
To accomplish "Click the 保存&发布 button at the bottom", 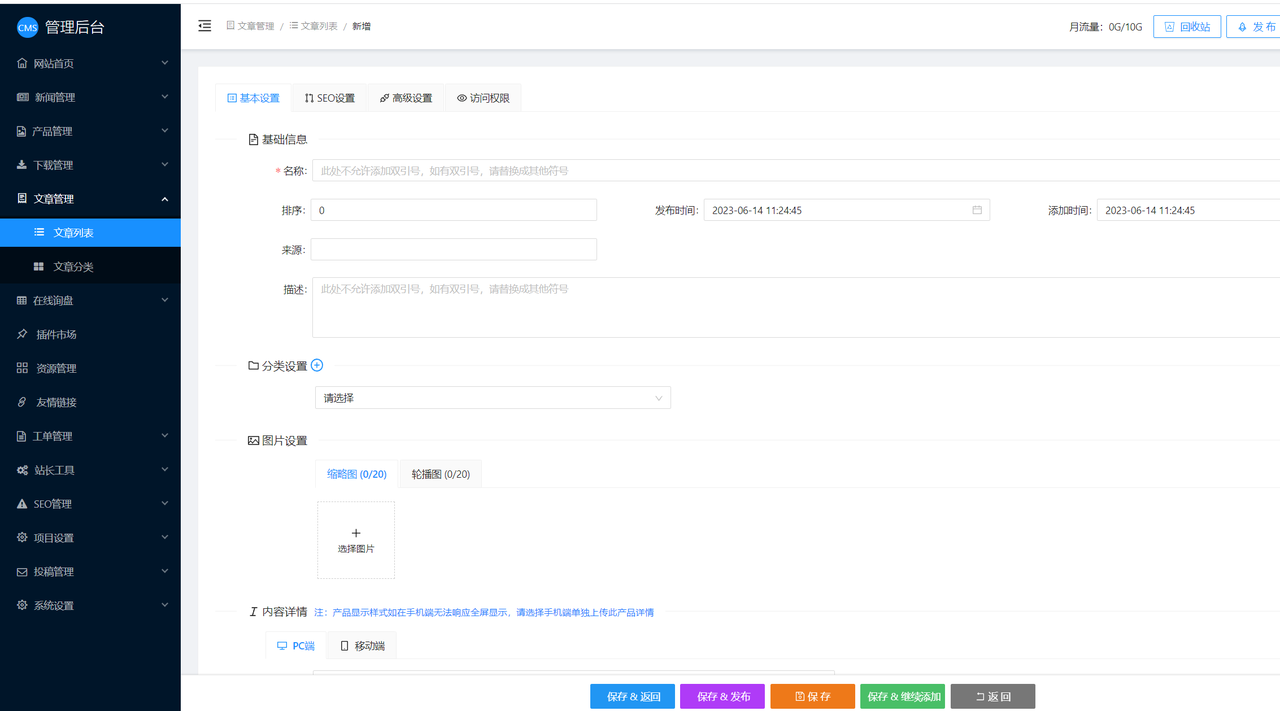I will tap(722, 695).
